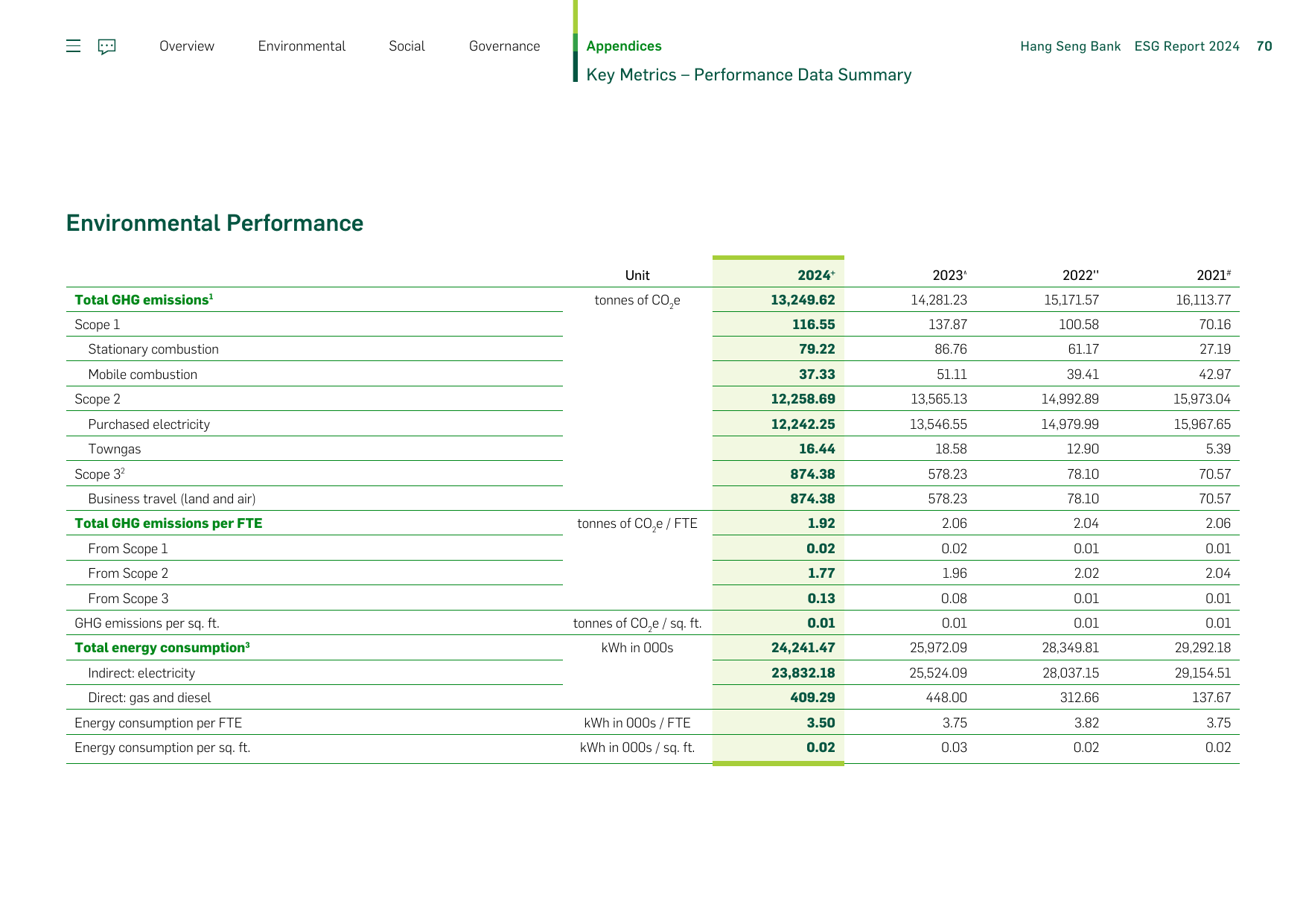Click the 2021 column header
The width and height of the screenshot is (1306, 924).
click(1214, 275)
